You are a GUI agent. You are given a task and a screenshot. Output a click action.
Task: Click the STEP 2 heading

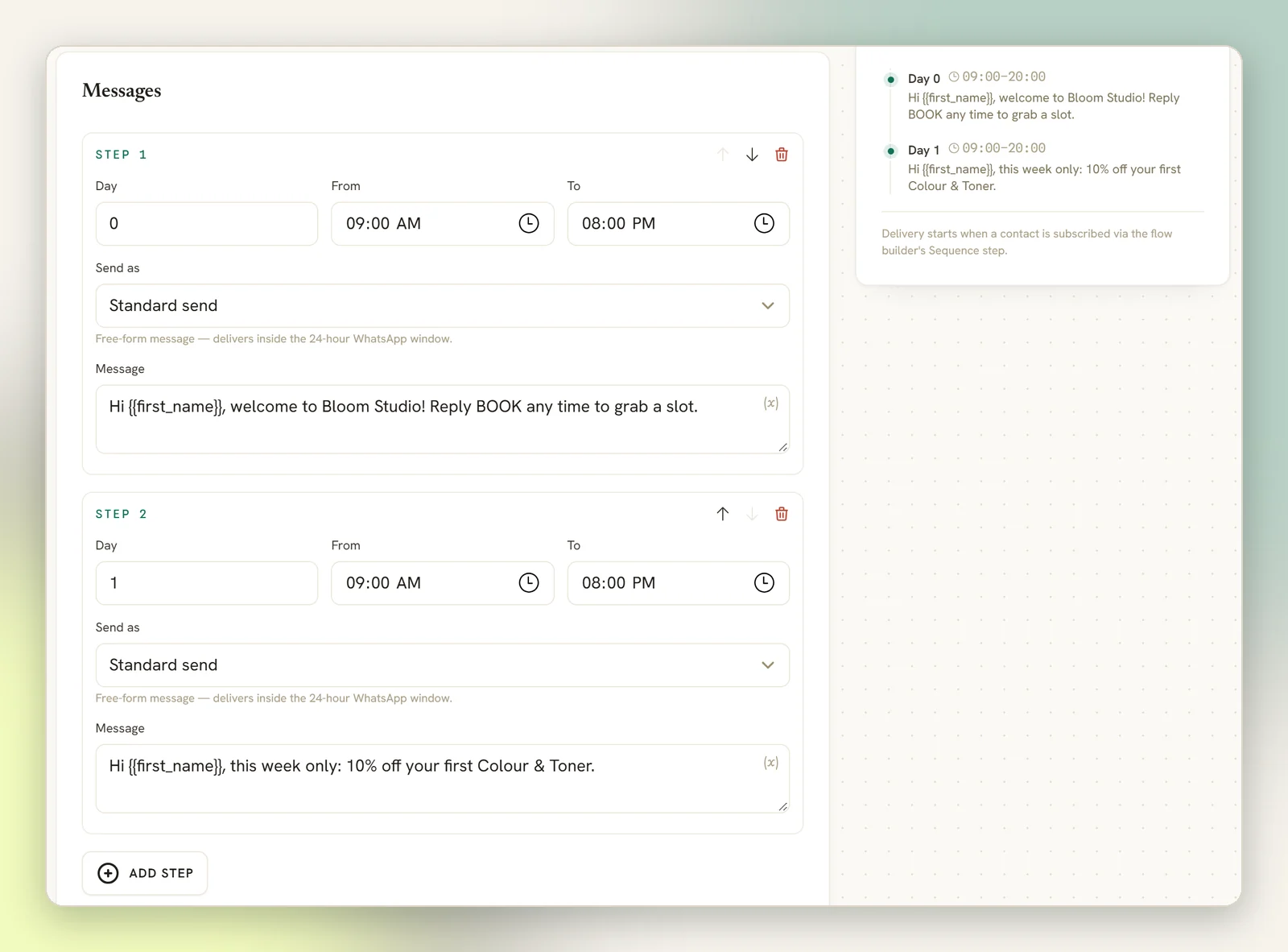click(x=122, y=514)
